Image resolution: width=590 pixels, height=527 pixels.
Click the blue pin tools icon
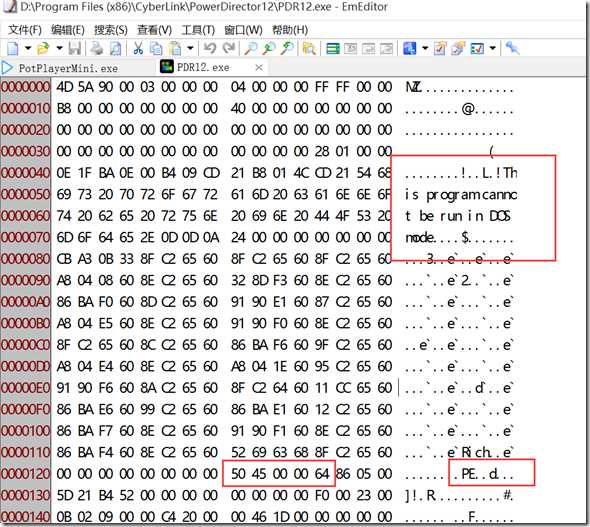[x=512, y=48]
